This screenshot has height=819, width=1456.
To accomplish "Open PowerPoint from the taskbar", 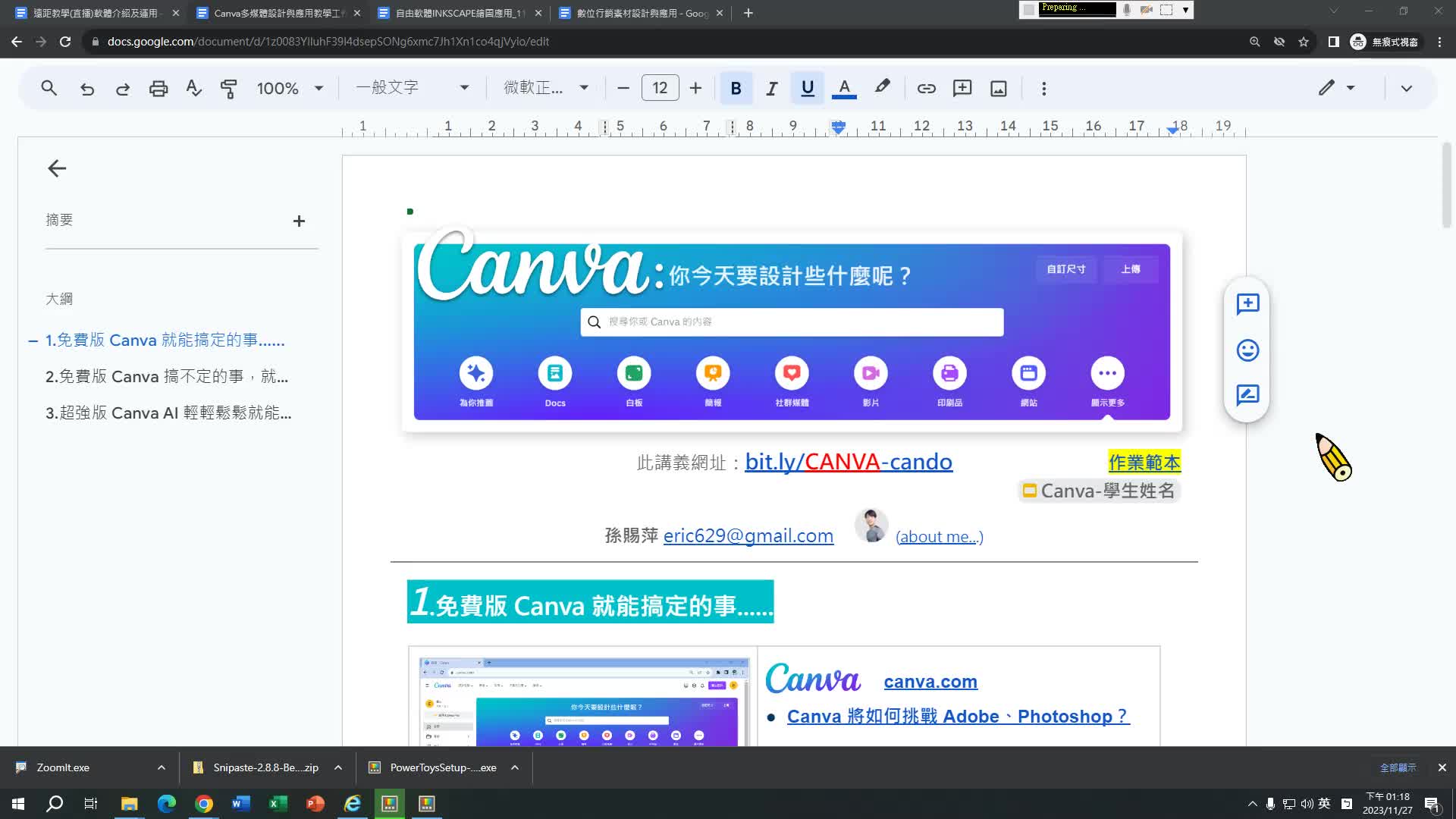I will 315,804.
